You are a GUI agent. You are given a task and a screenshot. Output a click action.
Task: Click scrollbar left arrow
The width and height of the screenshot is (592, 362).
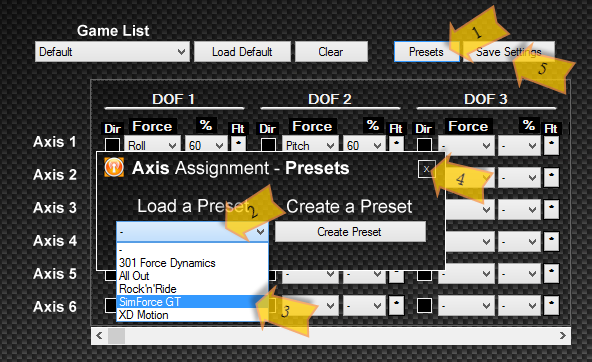(x=99, y=336)
